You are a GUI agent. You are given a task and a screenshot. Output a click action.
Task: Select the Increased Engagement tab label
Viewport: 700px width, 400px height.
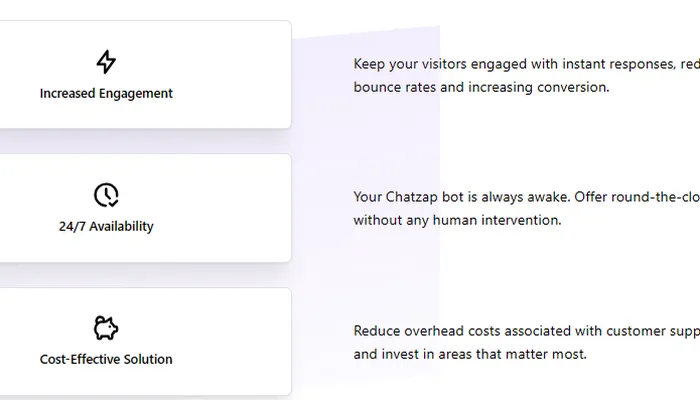click(x=106, y=94)
